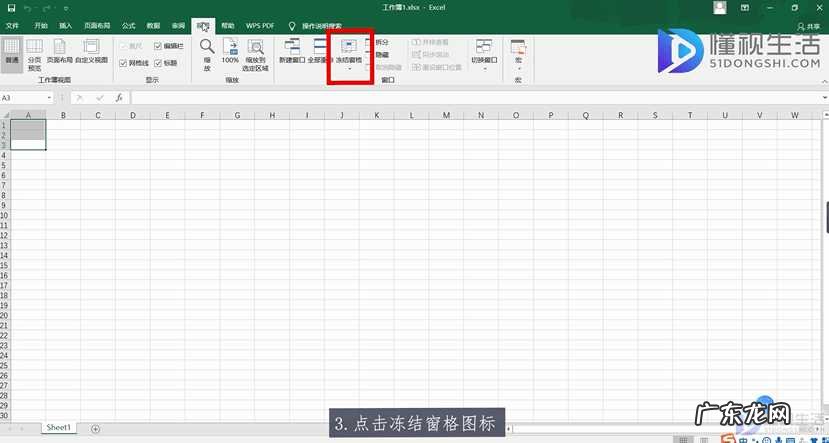
Task: Select row header 20
Action: click(5, 316)
